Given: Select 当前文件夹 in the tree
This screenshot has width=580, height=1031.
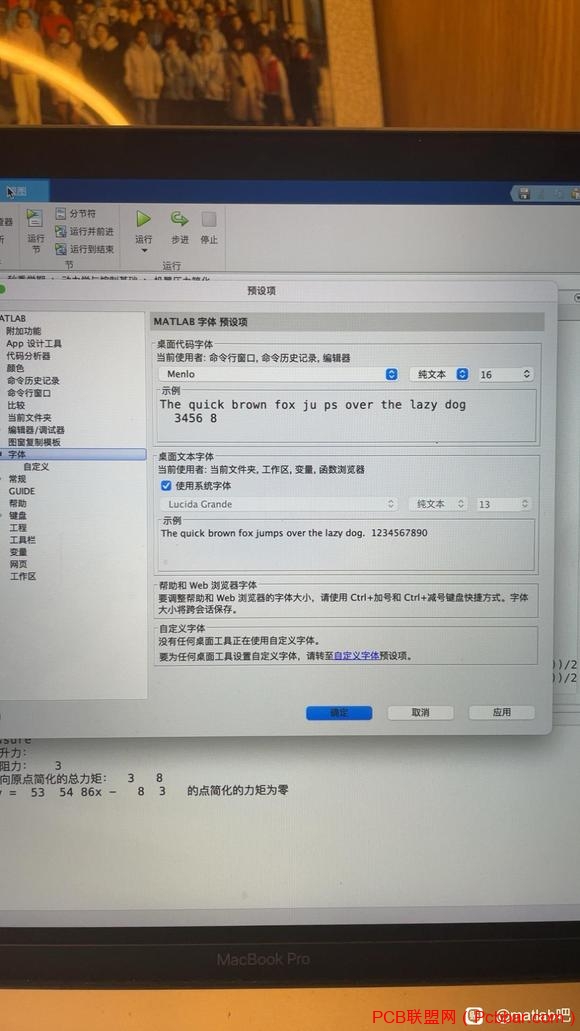Looking at the screenshot, I should [x=29, y=418].
